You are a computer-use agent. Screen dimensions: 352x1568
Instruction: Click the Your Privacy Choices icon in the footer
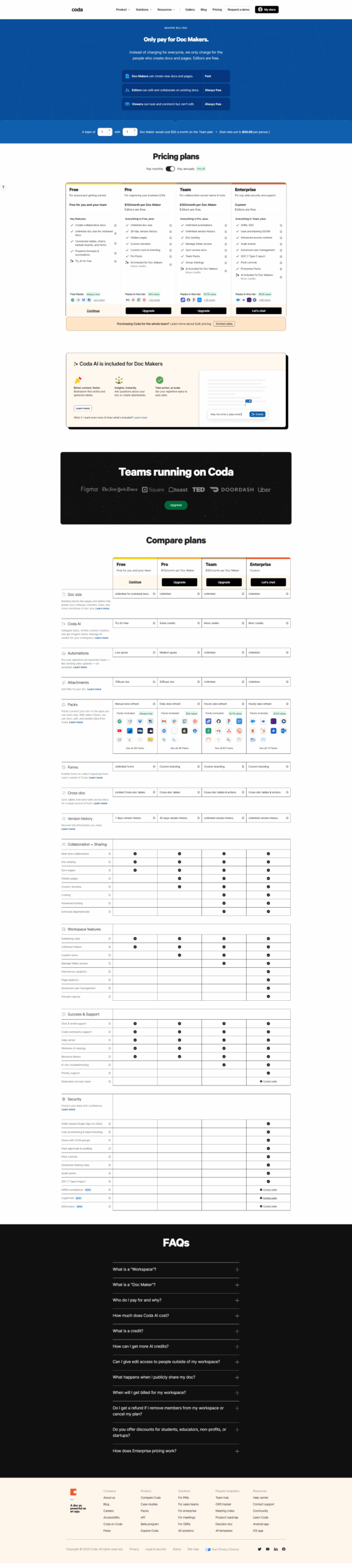208,1550
